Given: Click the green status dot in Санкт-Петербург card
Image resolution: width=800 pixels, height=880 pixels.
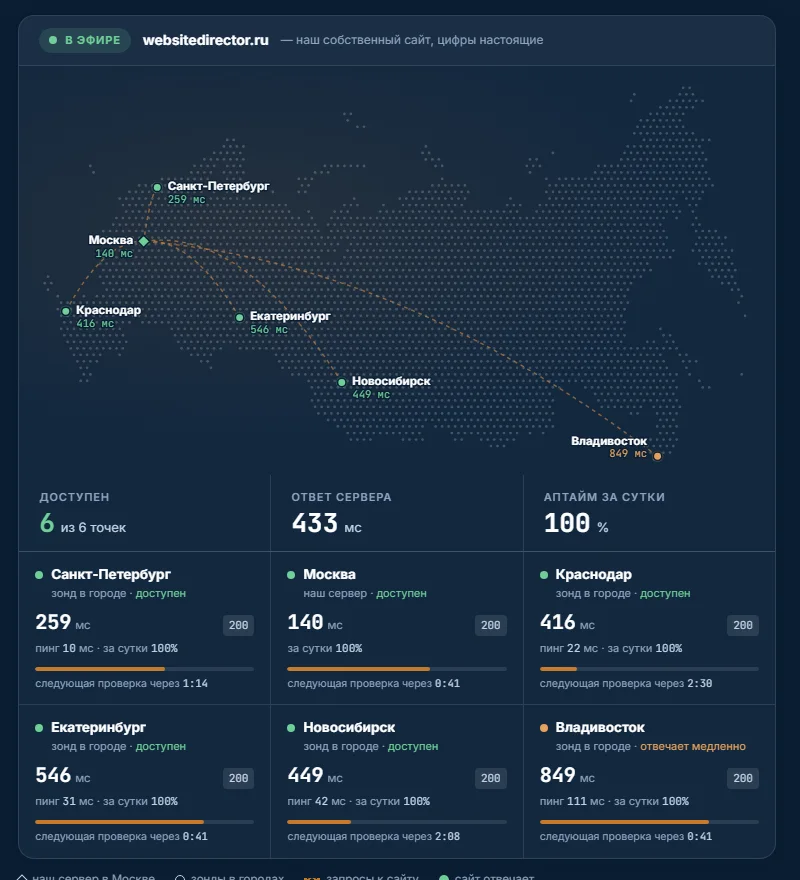Looking at the screenshot, I should click(39, 575).
